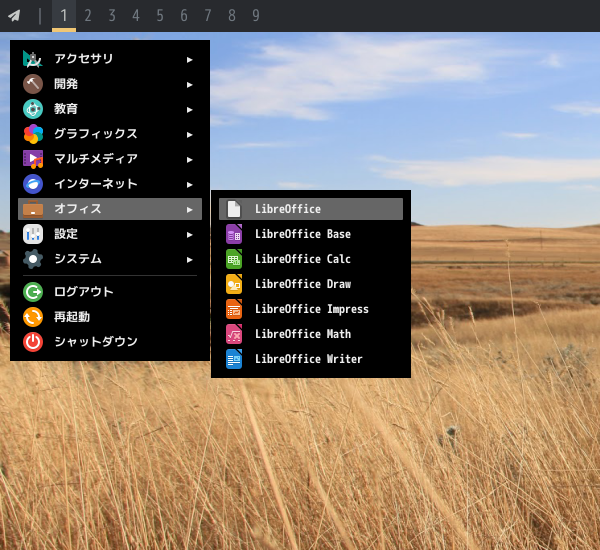Click the 教育 atom icon
Viewport: 600px width, 550px height.
33,109
